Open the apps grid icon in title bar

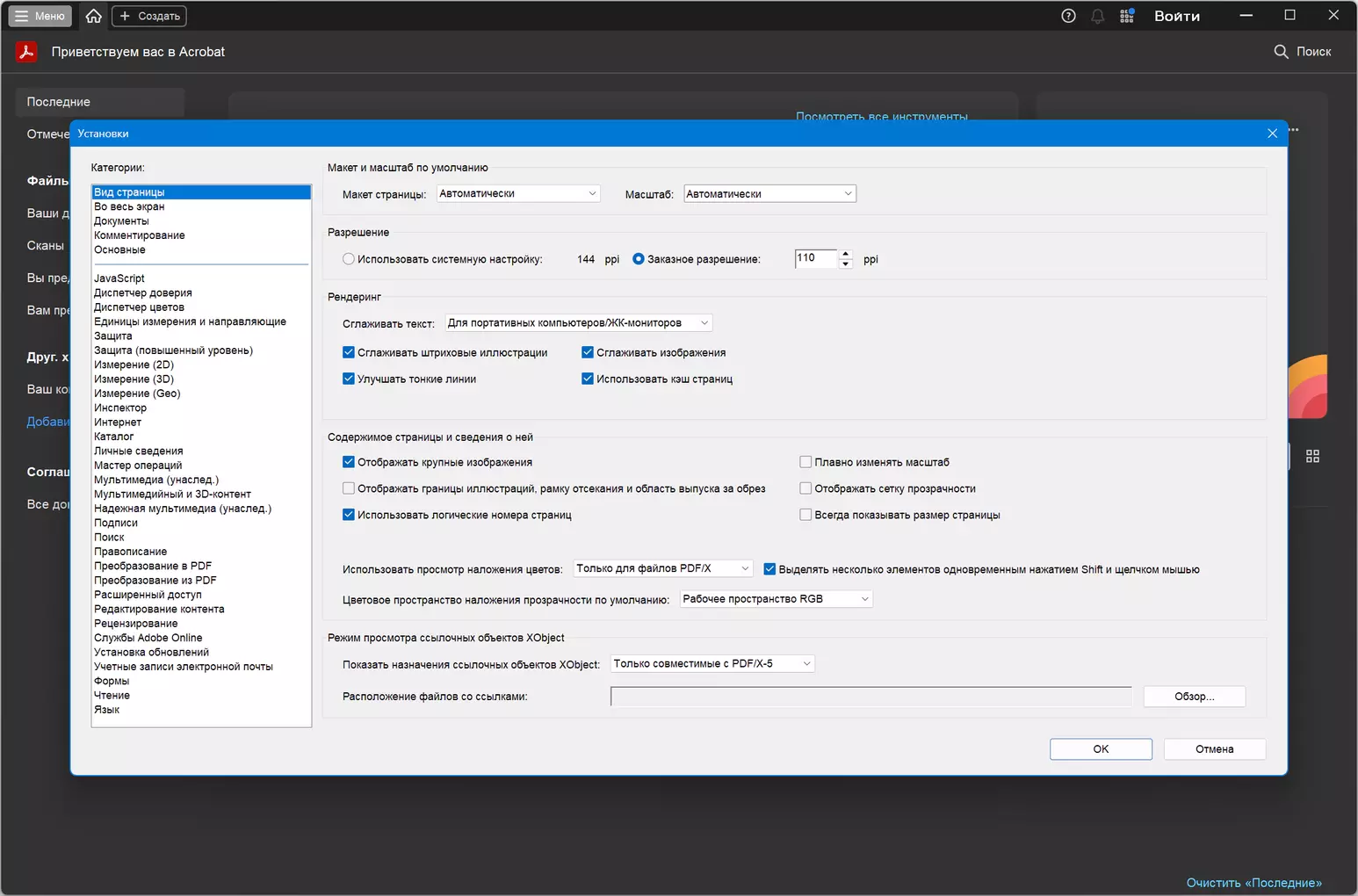point(1127,16)
